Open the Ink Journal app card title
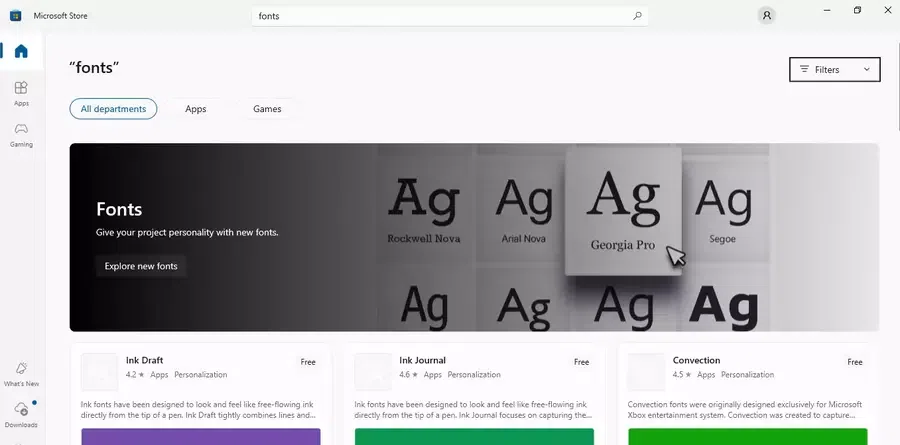 click(422, 360)
